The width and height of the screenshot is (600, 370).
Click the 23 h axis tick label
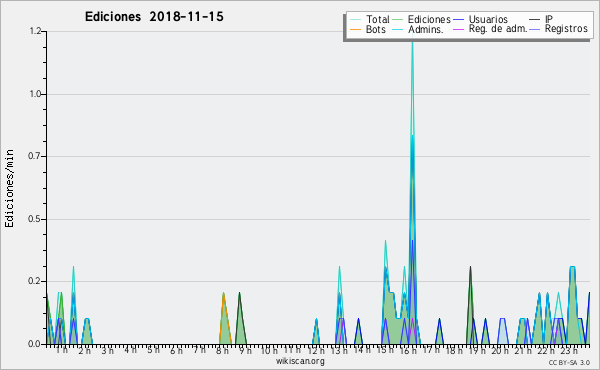coord(569,351)
